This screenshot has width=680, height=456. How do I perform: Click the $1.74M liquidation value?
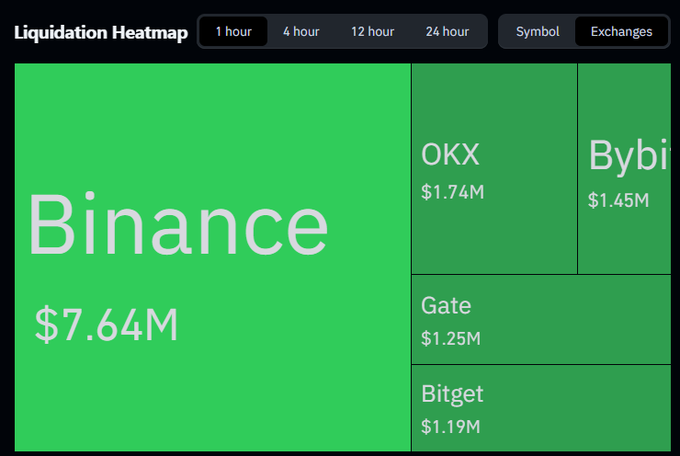452,192
